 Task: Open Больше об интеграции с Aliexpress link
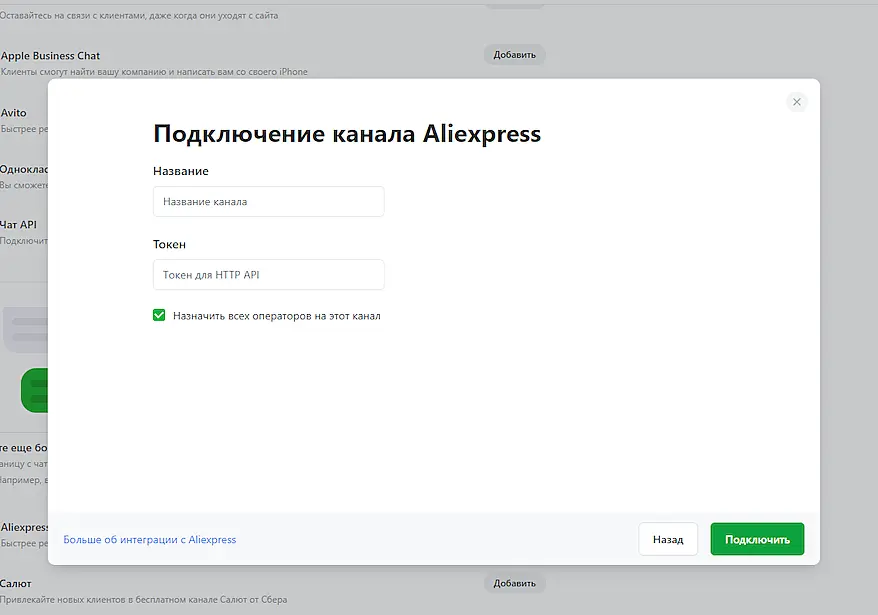coord(150,539)
